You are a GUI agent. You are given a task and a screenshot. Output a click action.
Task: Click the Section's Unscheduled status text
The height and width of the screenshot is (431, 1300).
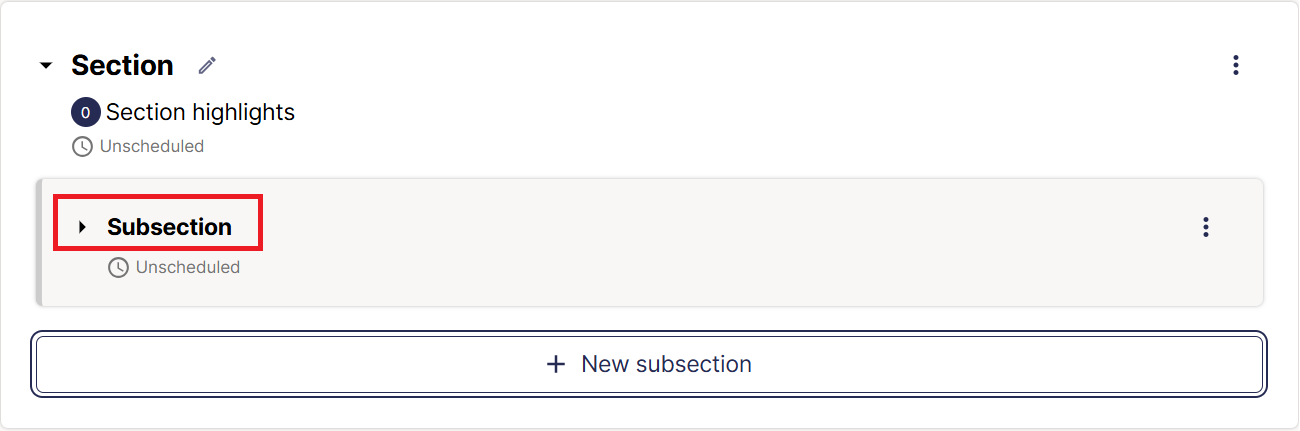152,146
